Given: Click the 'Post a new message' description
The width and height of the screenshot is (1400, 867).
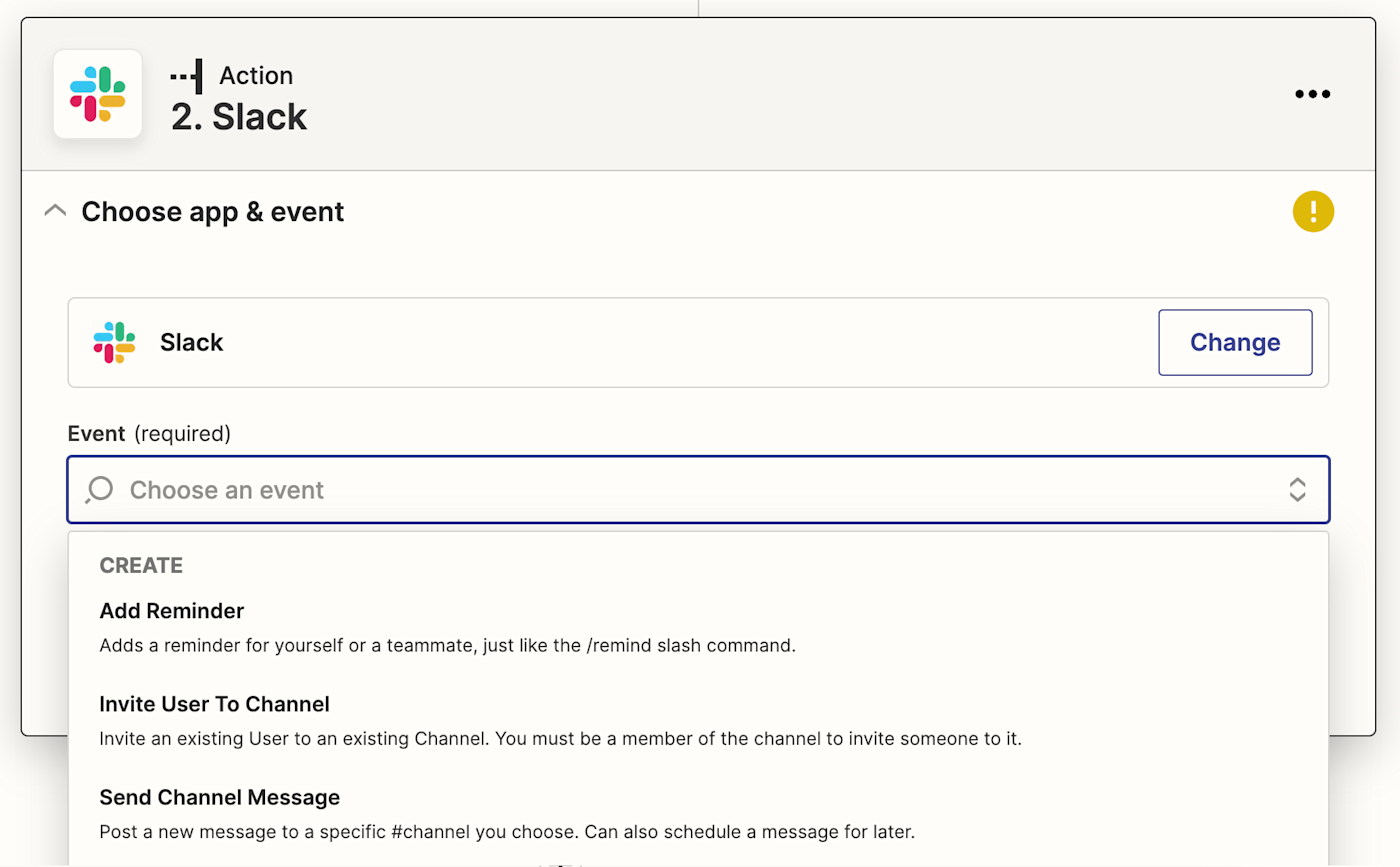Looking at the screenshot, I should click(x=507, y=832).
